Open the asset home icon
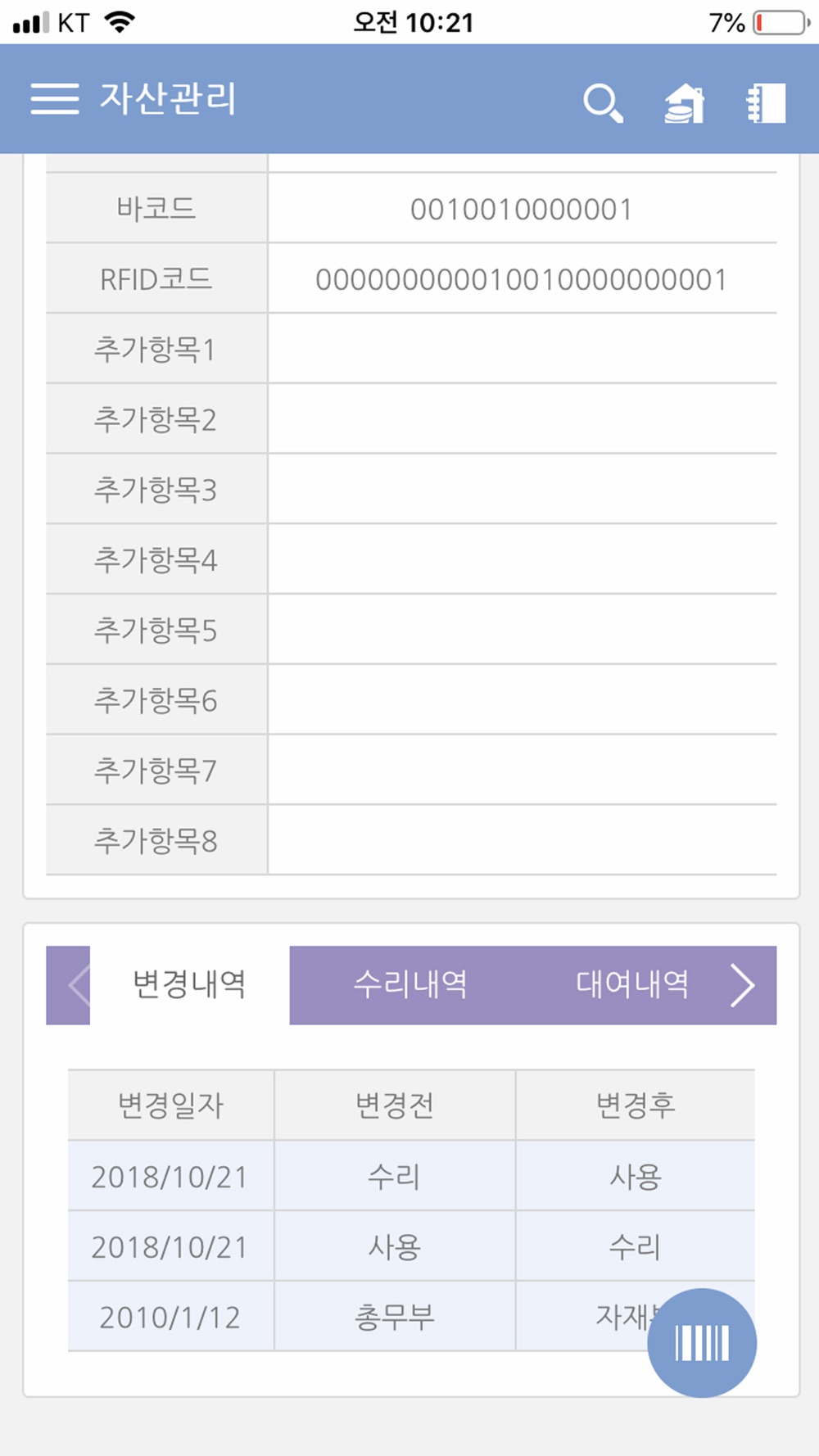Screen dimensions: 819x1456 pyautogui.click(x=684, y=103)
